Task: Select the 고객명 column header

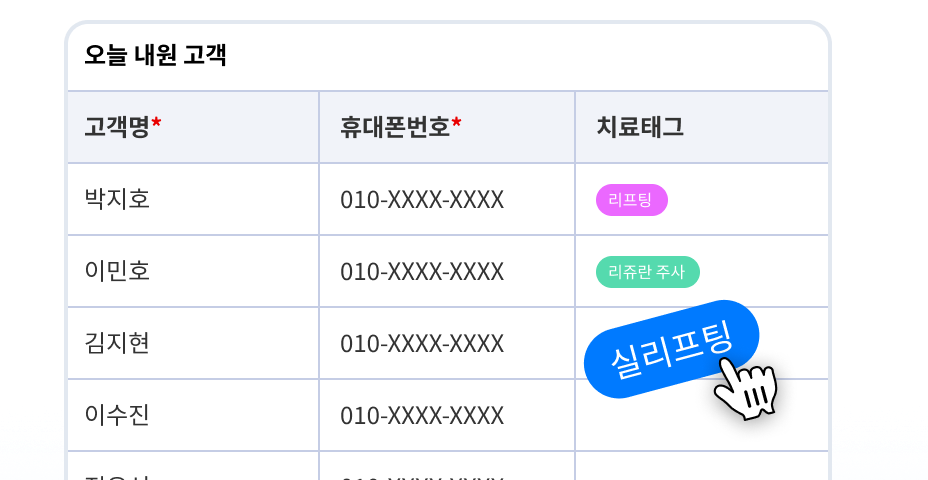Action: pos(193,127)
